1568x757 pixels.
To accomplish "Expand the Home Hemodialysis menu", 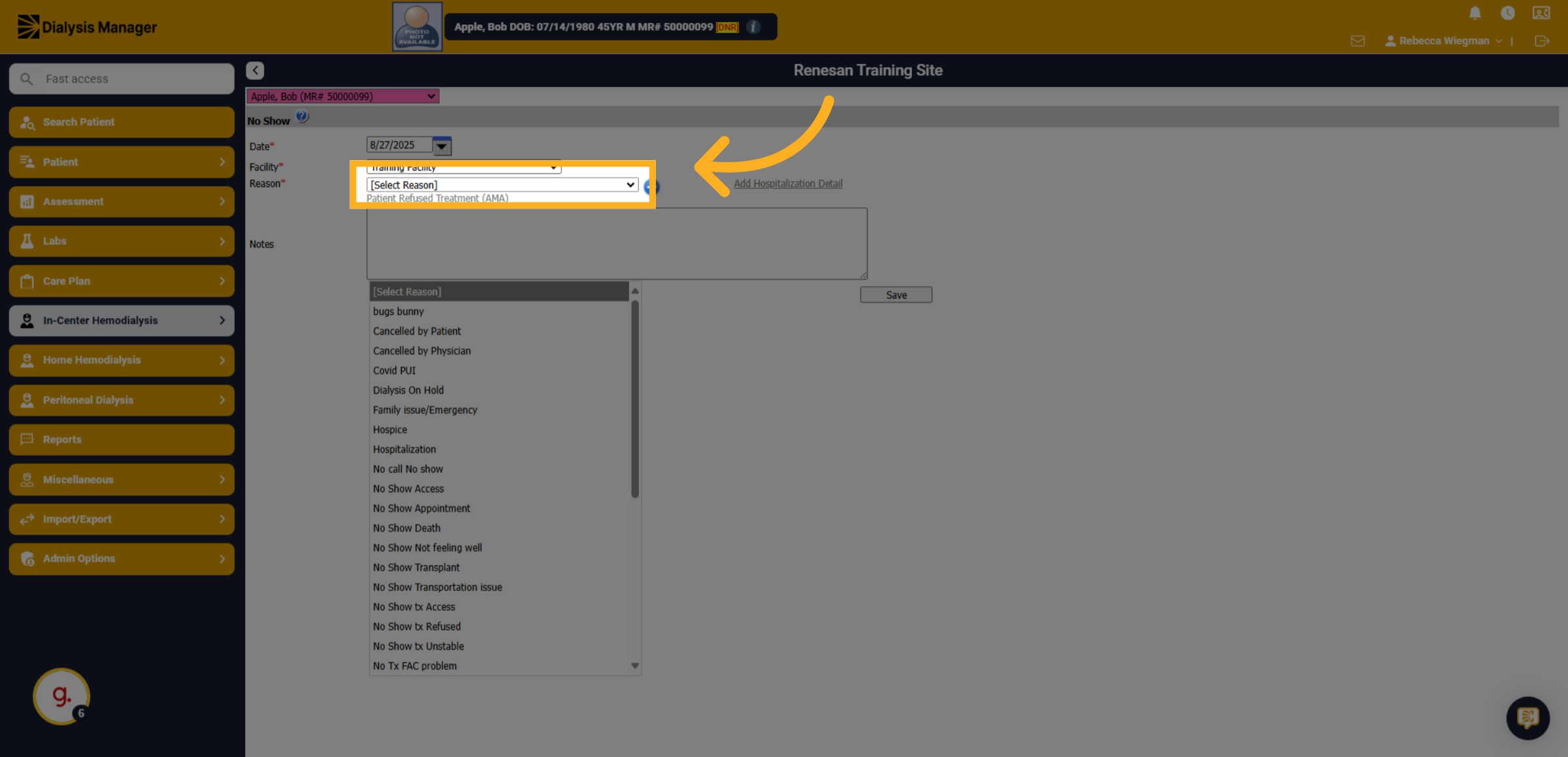I will [x=122, y=361].
